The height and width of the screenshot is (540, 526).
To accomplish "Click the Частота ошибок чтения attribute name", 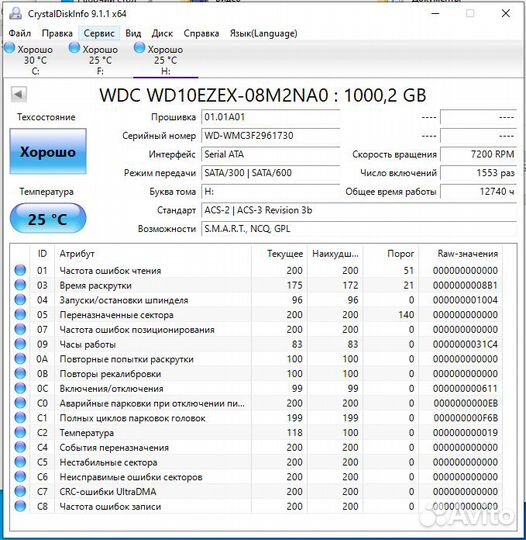I will [x=110, y=271].
